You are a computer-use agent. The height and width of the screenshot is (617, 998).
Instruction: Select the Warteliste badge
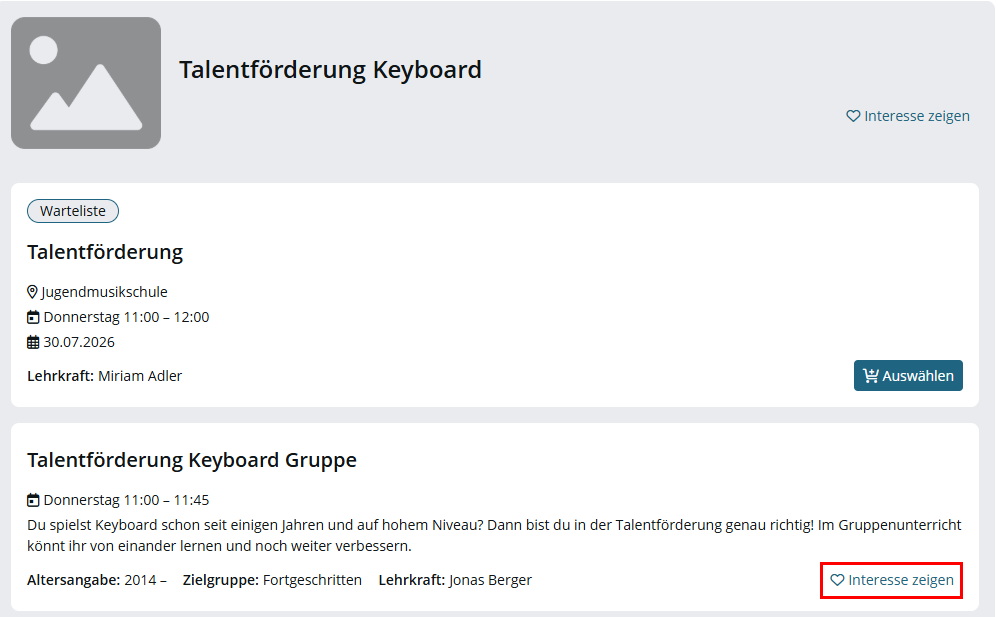[x=73, y=211]
